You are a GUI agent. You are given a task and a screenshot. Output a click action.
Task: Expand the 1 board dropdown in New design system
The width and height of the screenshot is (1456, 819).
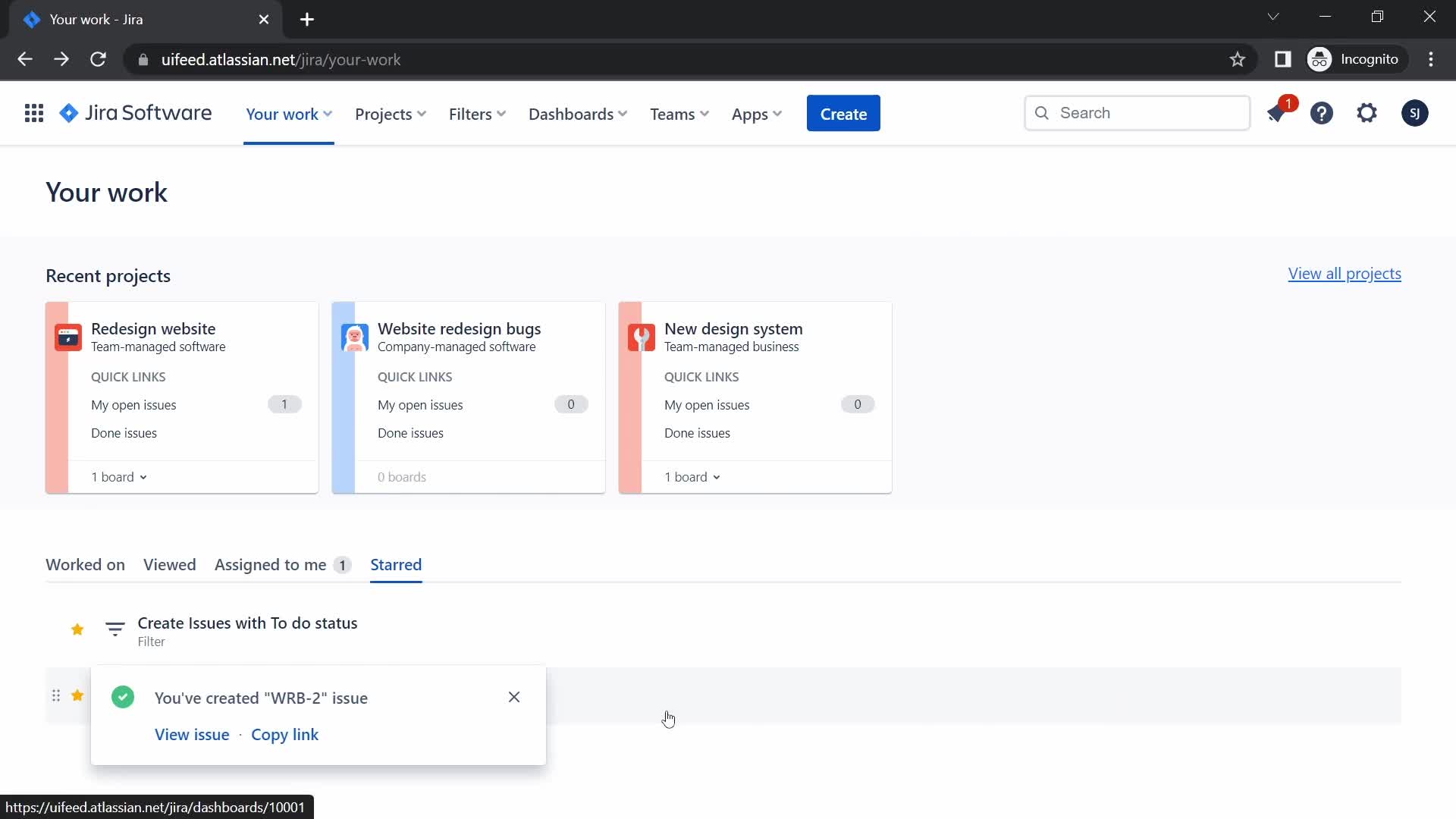coord(692,477)
